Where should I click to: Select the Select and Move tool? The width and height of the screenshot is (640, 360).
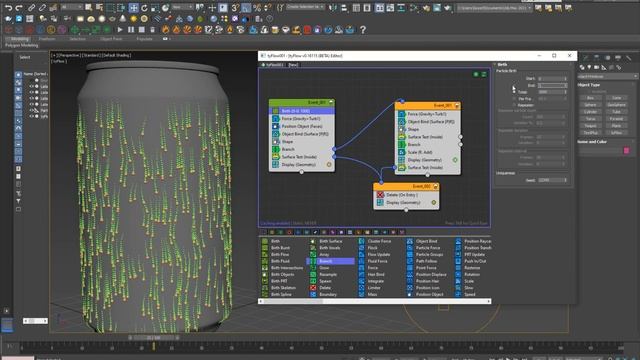click(x=133, y=8)
